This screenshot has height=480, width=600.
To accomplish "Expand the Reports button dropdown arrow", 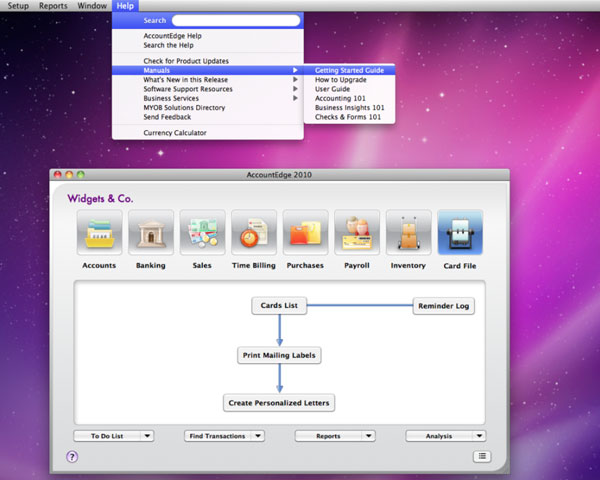I will point(368,436).
